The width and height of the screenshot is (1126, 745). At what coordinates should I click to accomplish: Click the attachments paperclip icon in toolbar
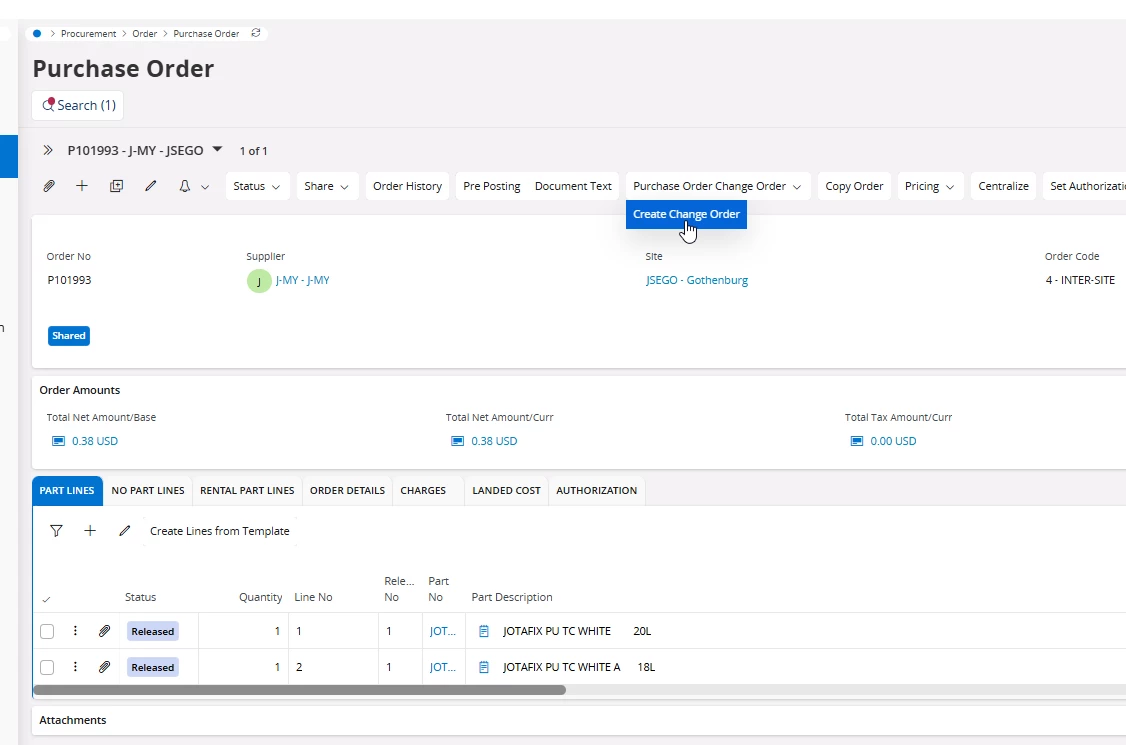pyautogui.click(x=48, y=186)
